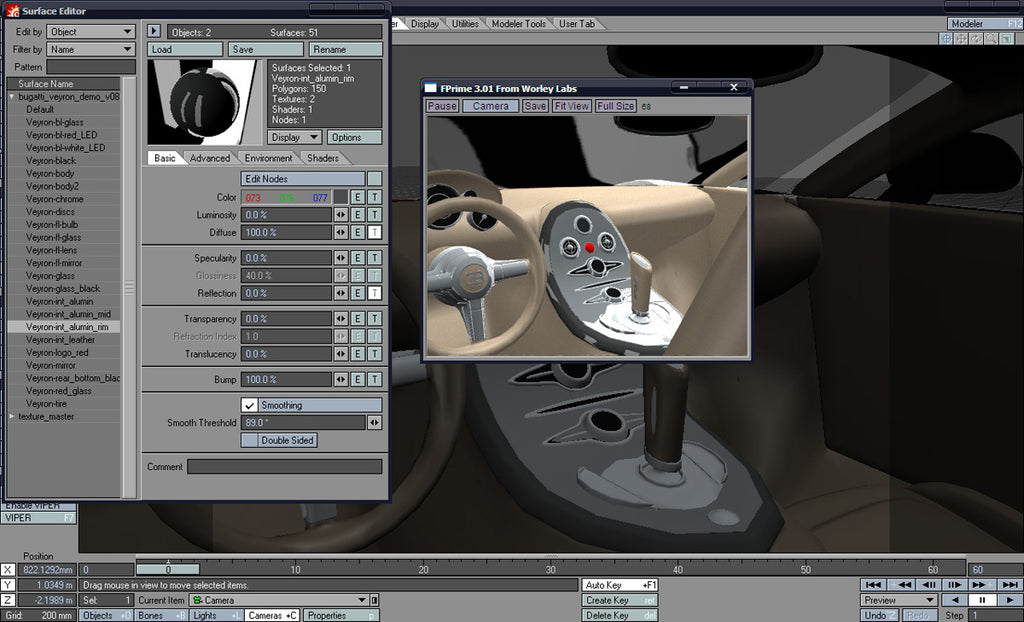Screen dimensions: 1024x622
Task: Open the texture editor for Color channel
Action: [x=375, y=198]
